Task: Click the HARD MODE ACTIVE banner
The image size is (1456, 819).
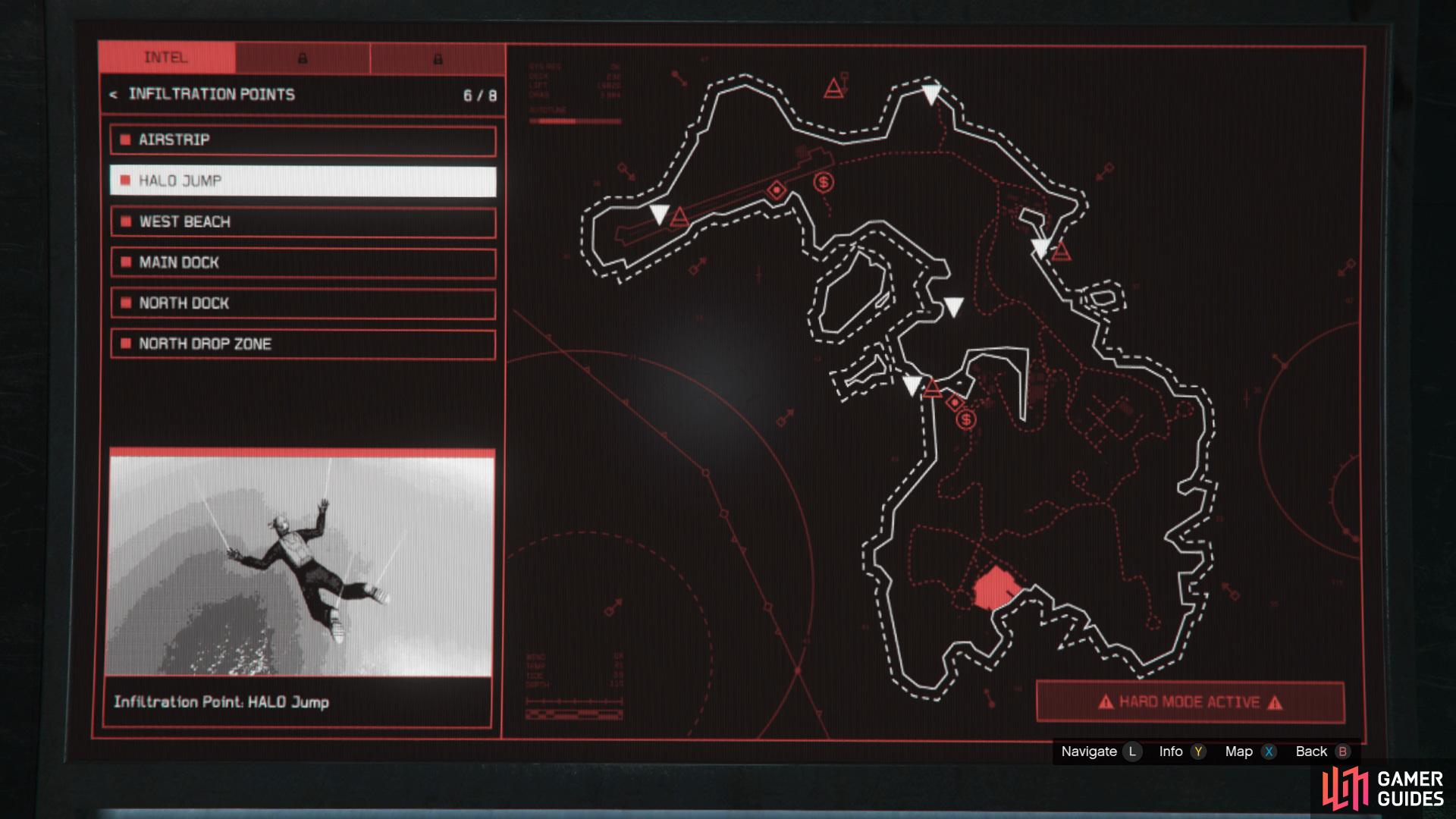Action: coord(1190,702)
